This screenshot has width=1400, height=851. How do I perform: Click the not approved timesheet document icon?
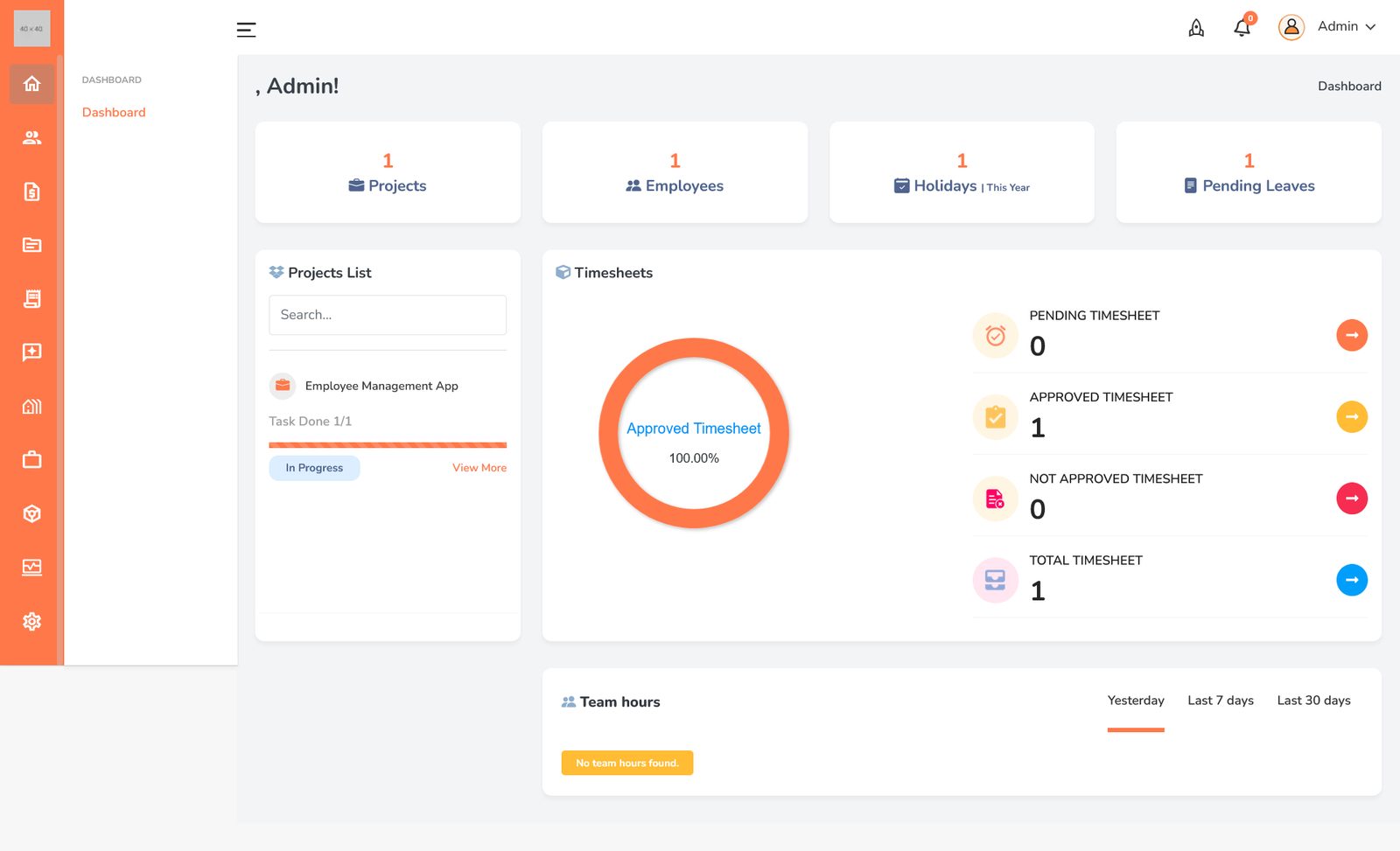(996, 499)
